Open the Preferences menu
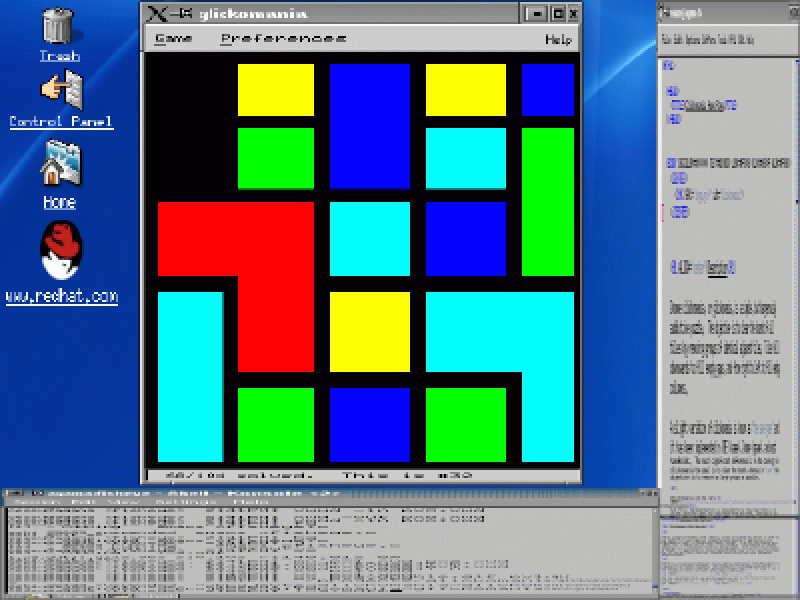The height and width of the screenshot is (600, 800). (x=283, y=39)
